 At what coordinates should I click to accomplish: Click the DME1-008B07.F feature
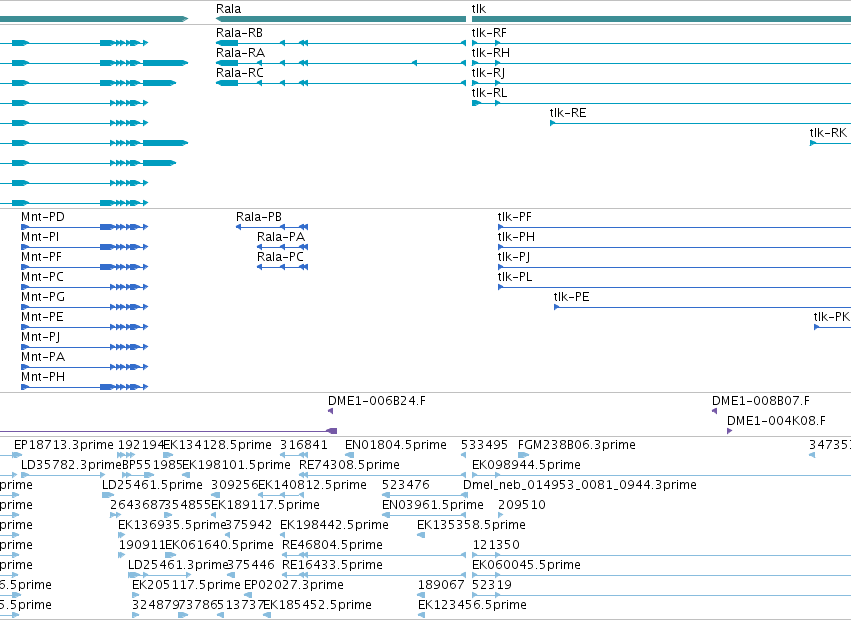tap(715, 411)
